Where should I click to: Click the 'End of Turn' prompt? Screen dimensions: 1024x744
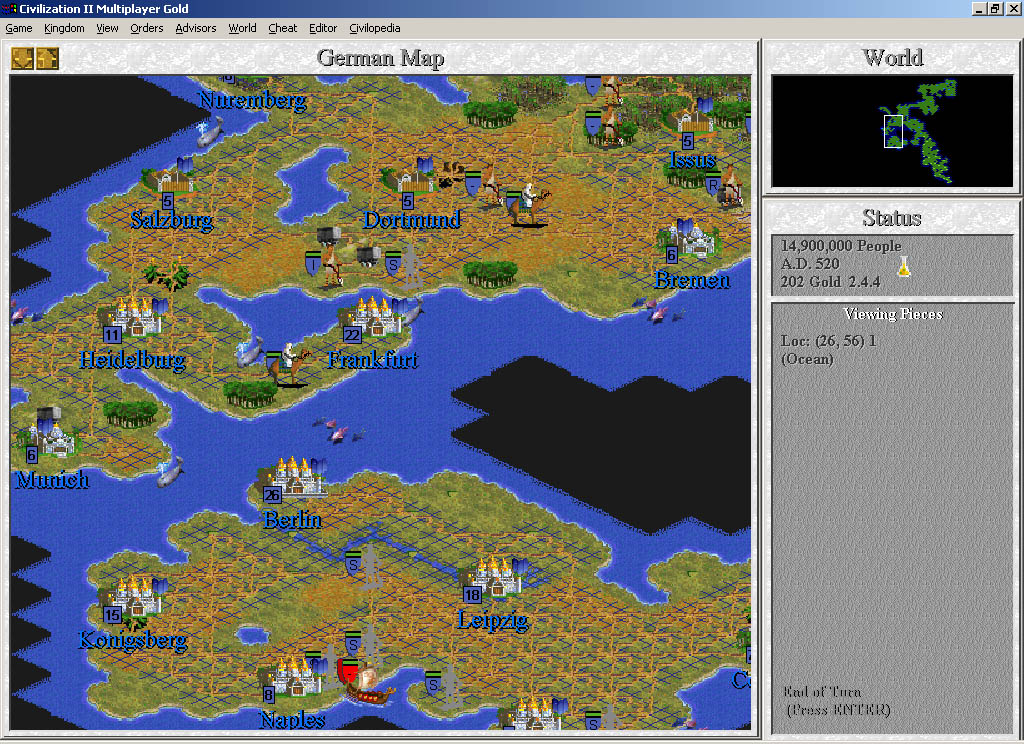[x=822, y=692]
